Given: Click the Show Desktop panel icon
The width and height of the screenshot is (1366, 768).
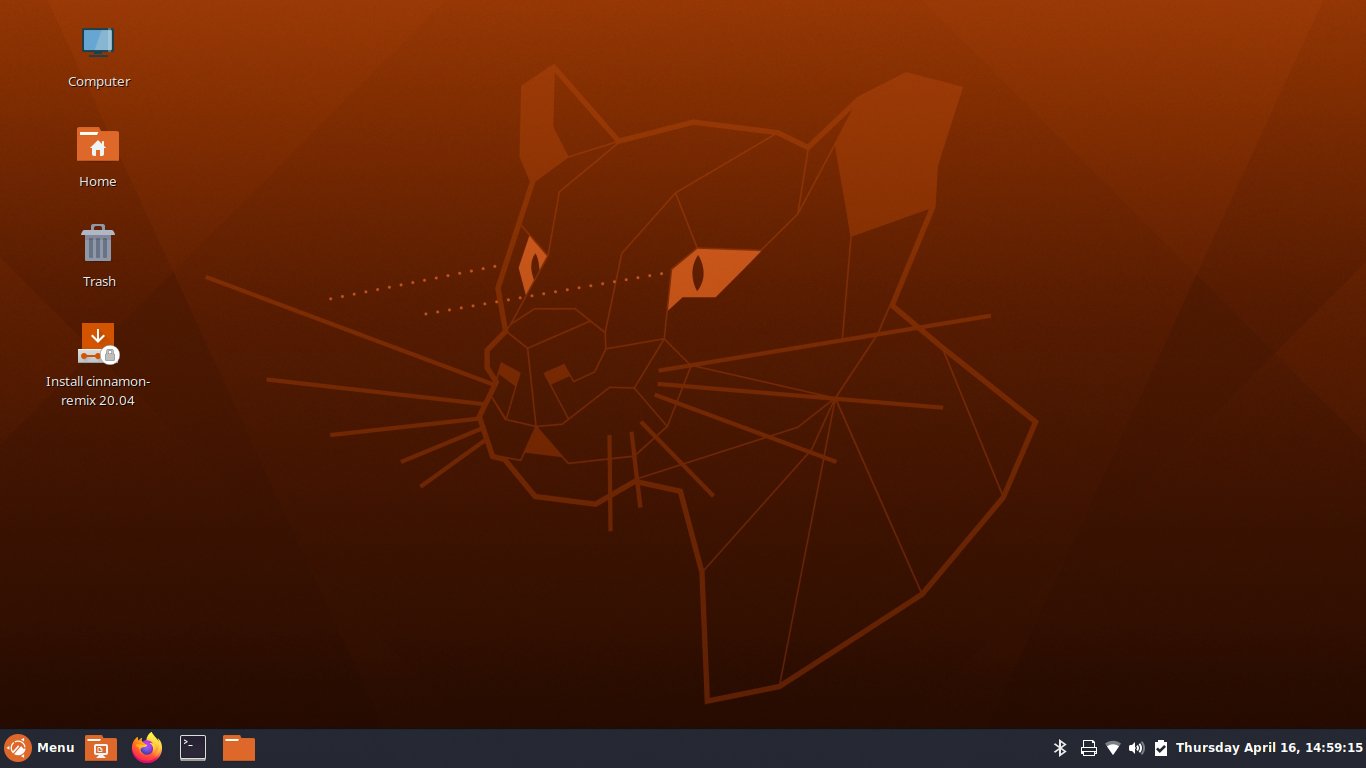Looking at the screenshot, I should tap(101, 748).
